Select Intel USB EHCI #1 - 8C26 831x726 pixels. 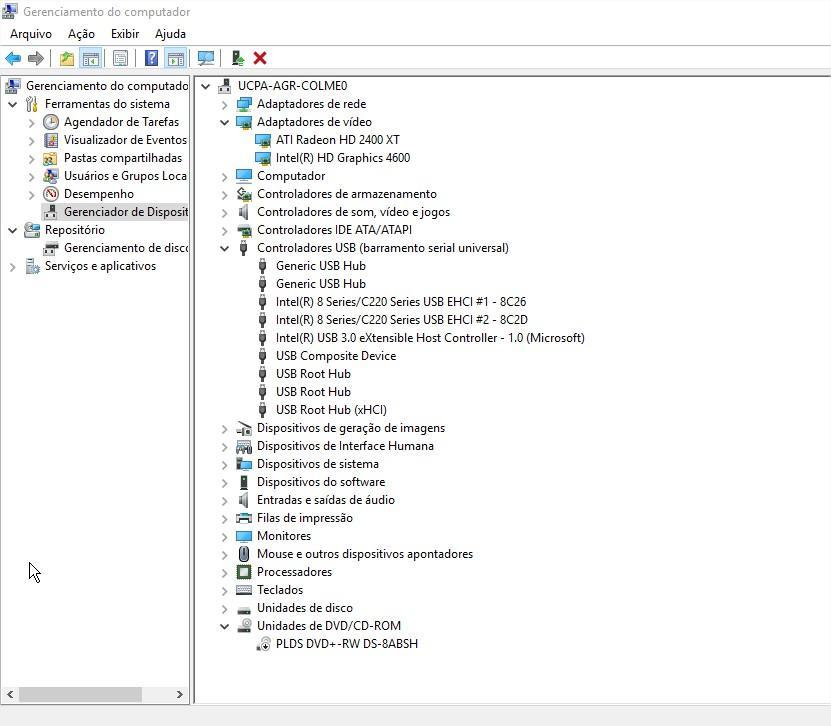pyautogui.click(x=401, y=302)
